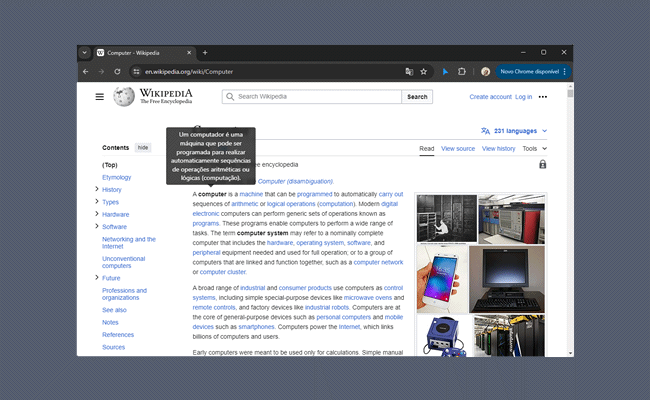650x400 pixels.
Task: Expand the History section chevron
Action: pos(97,189)
